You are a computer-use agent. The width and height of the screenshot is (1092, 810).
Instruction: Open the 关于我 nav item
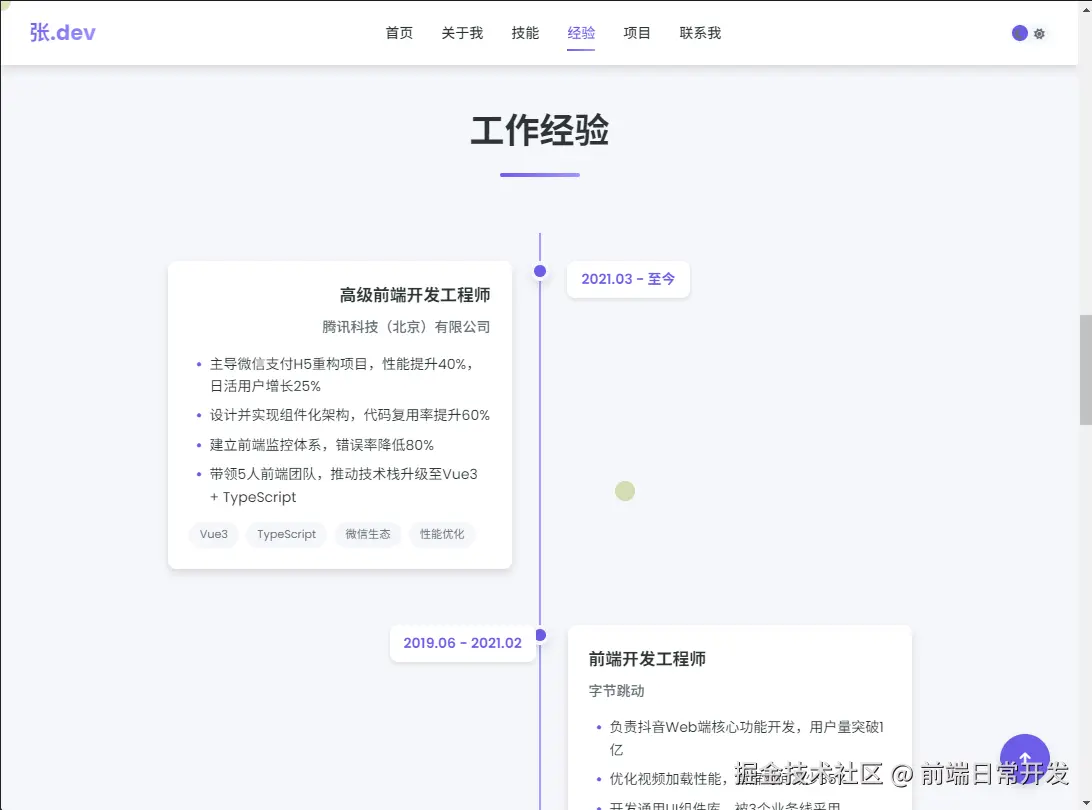[x=462, y=33]
